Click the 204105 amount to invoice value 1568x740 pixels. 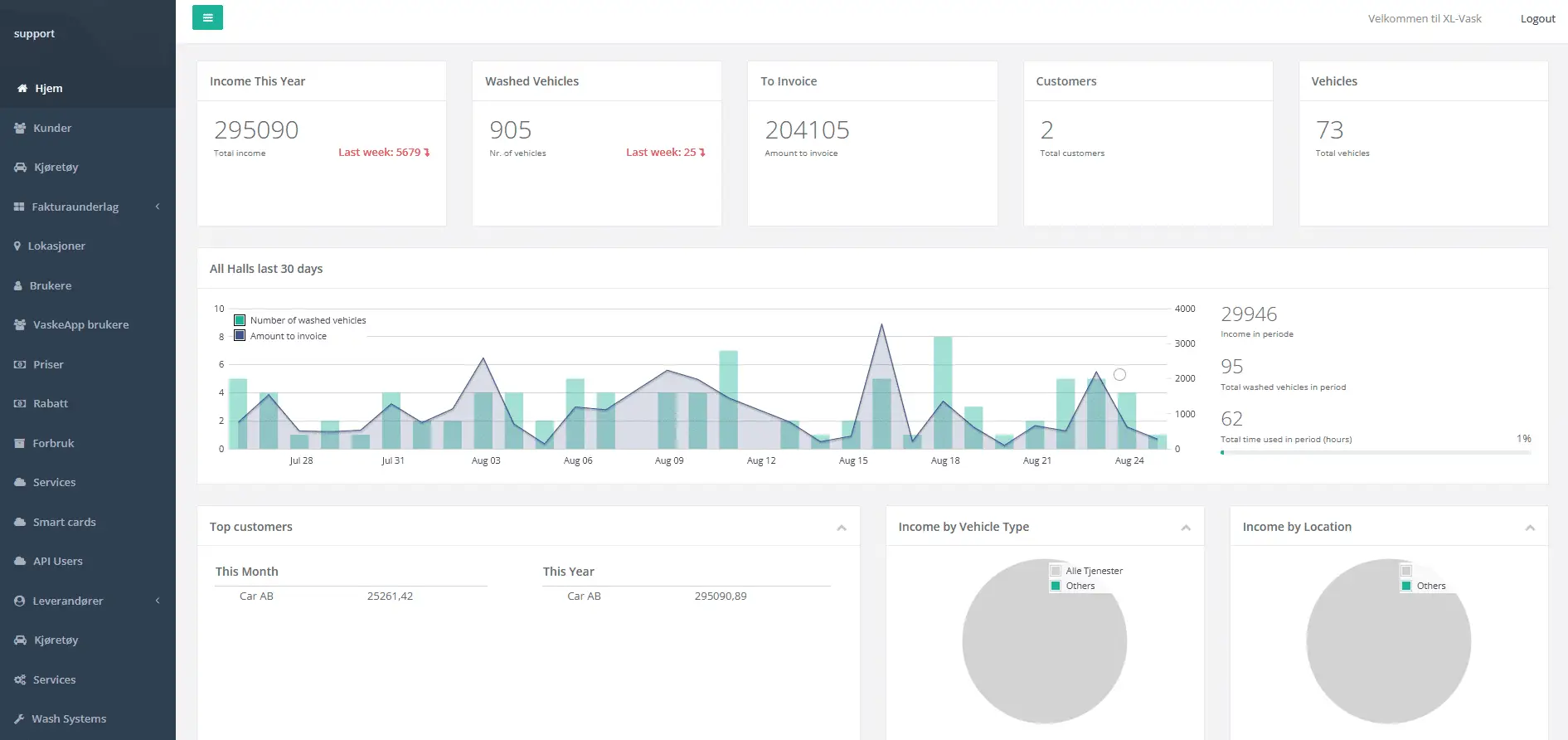807,130
